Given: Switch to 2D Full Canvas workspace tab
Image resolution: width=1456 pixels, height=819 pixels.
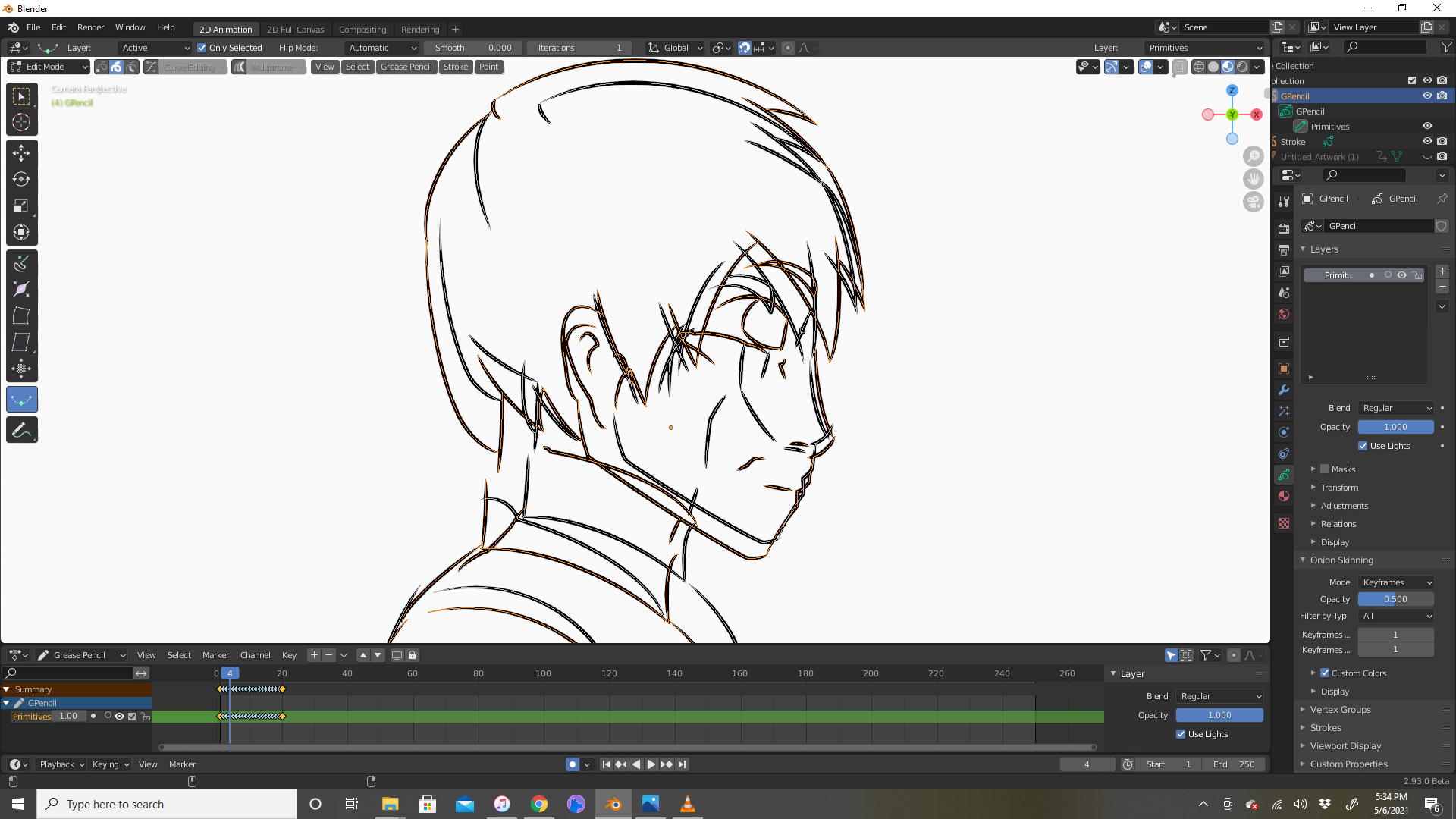Looking at the screenshot, I should (295, 30).
